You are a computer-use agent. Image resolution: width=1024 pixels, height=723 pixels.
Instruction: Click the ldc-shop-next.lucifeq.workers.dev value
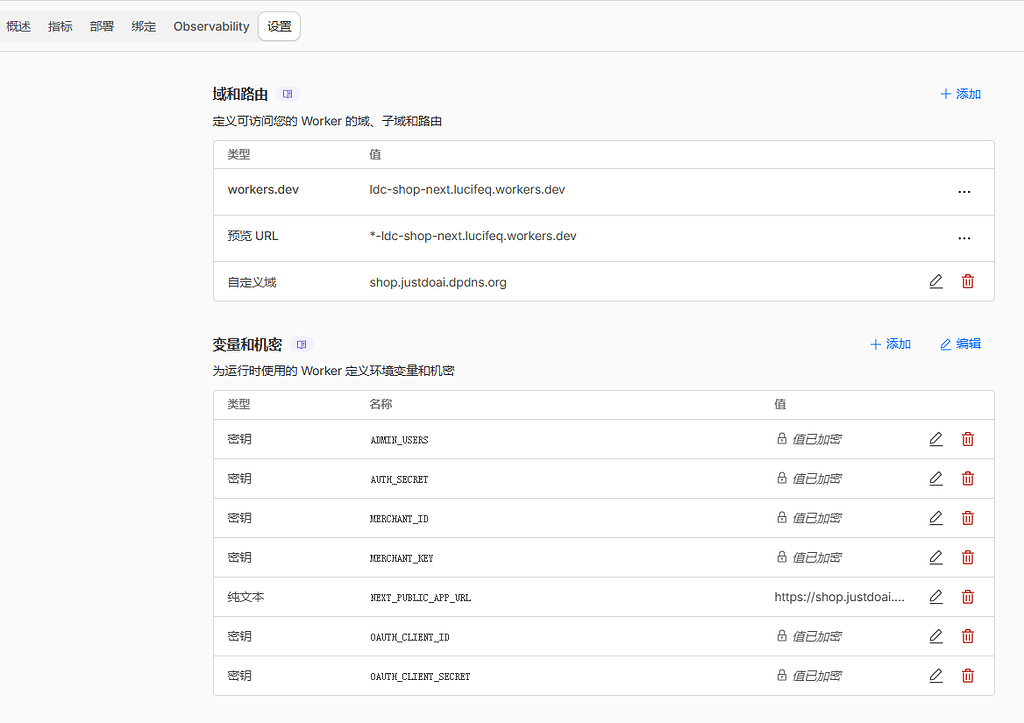(x=467, y=189)
